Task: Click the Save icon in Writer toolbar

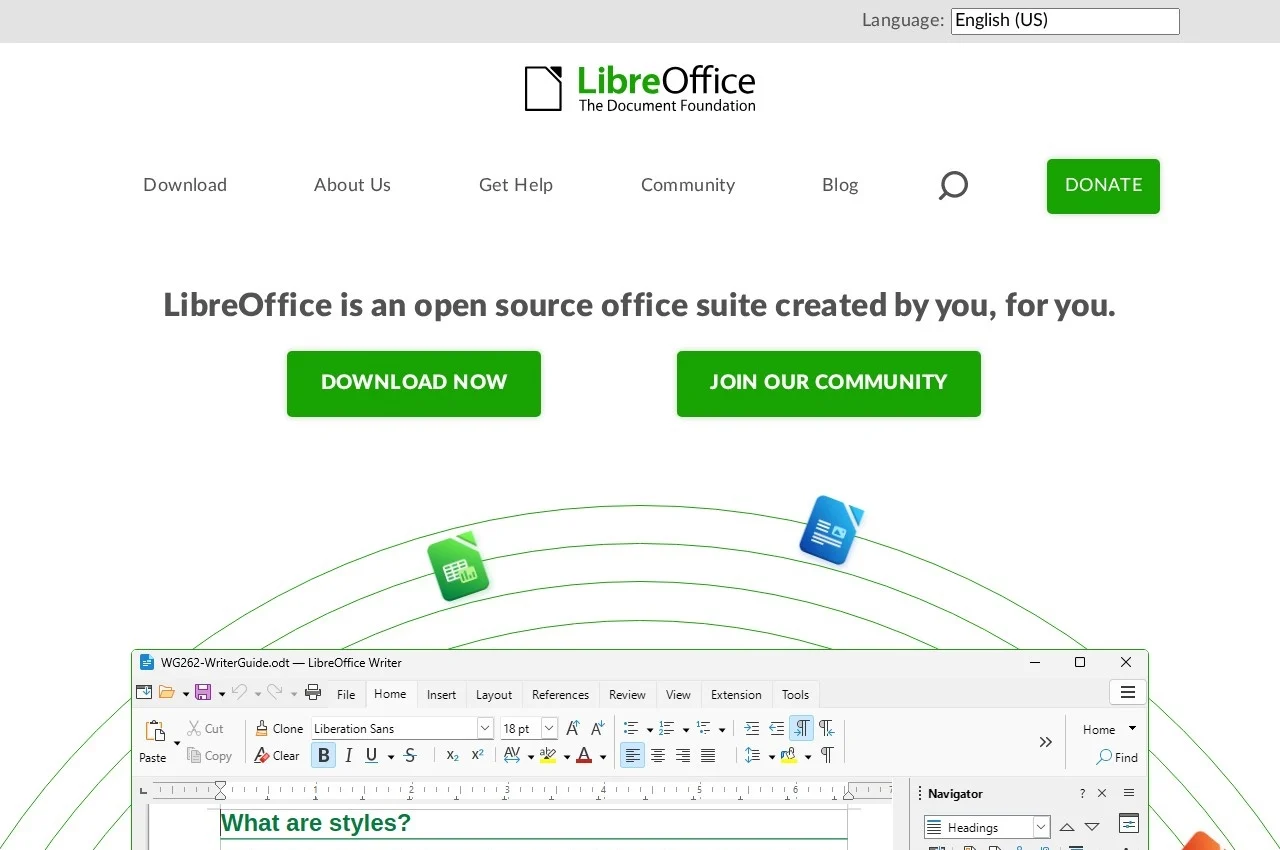Action: click(203, 692)
